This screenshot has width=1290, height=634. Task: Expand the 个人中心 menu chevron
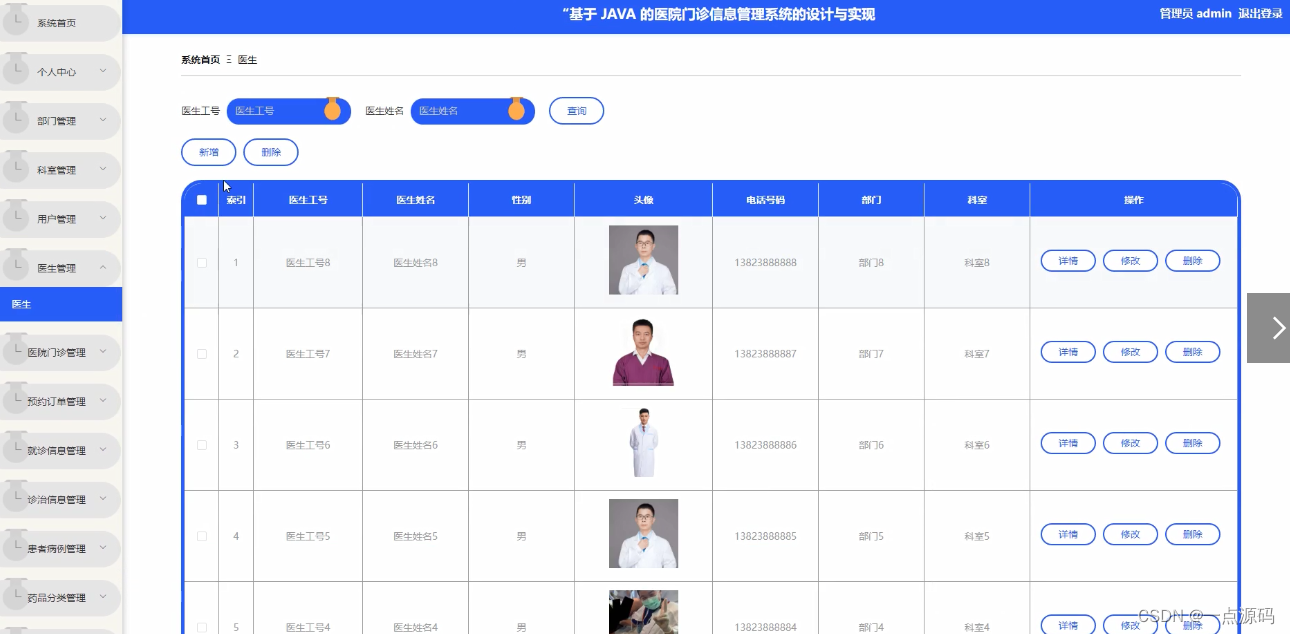pyautogui.click(x=103, y=71)
